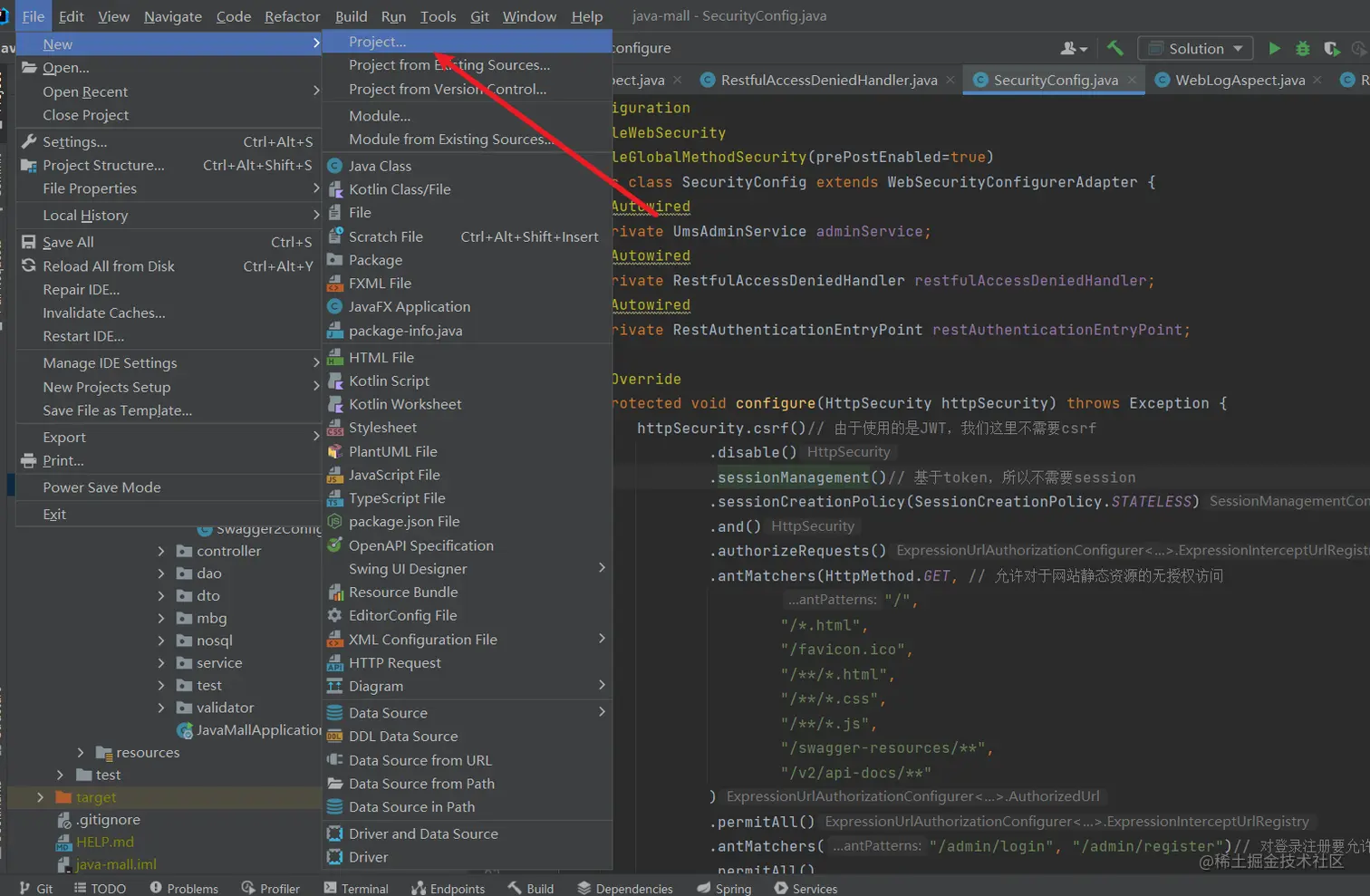Click Invalidate Caches... in File menu

(x=104, y=313)
